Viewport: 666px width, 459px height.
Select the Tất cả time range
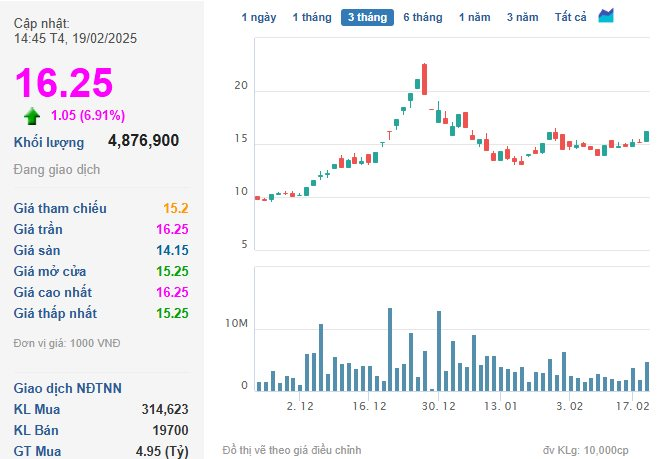tap(570, 17)
